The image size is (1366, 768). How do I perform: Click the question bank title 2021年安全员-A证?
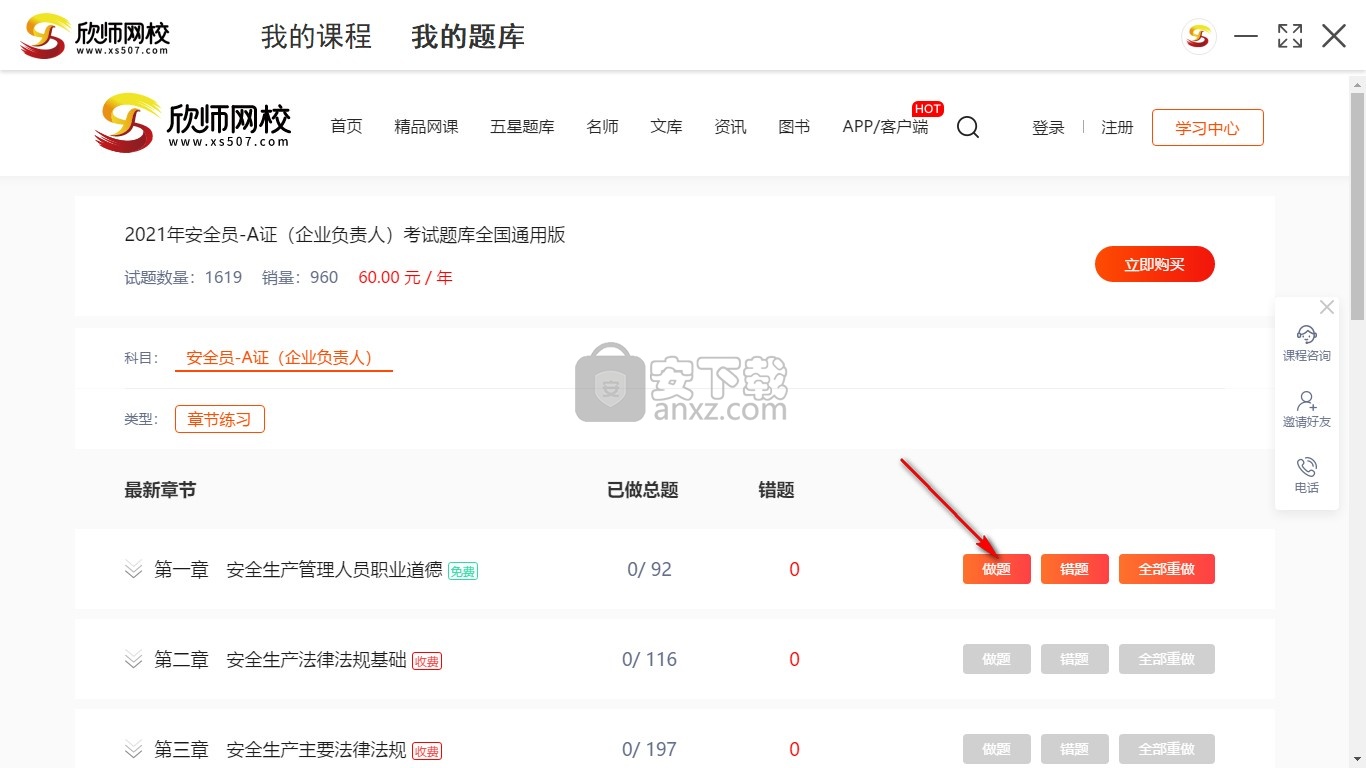click(x=345, y=235)
